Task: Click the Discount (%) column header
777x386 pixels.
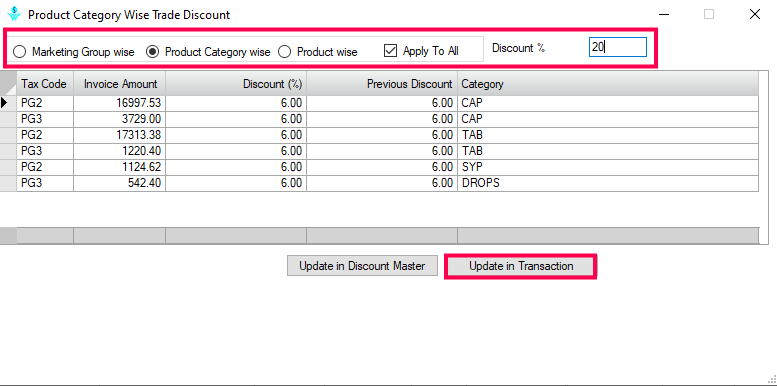Action: (236, 84)
